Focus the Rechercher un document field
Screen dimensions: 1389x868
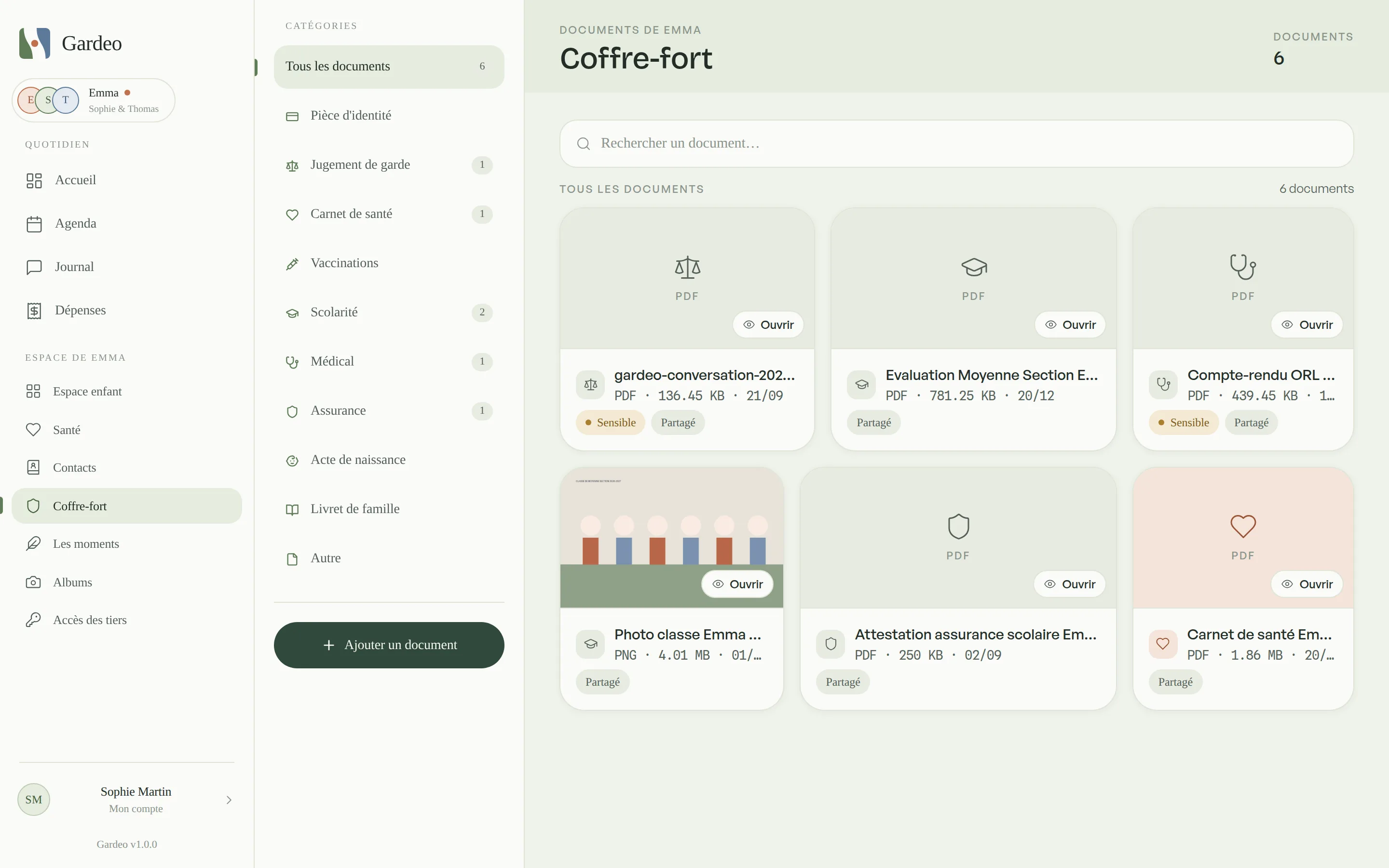(x=956, y=144)
